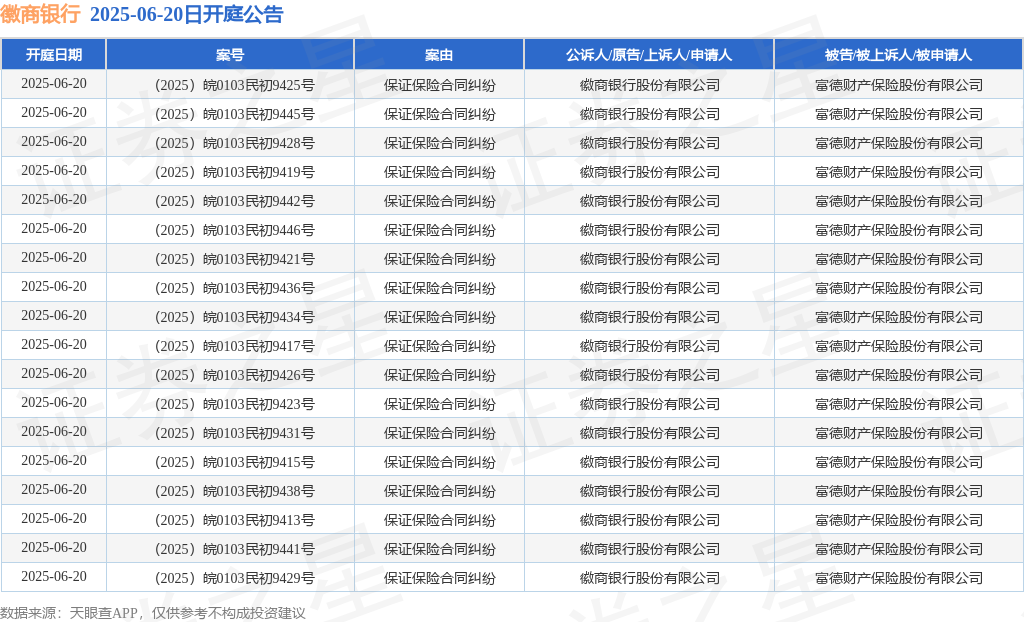
Task: Click the 开庭日期 column header
Action: click(x=54, y=55)
